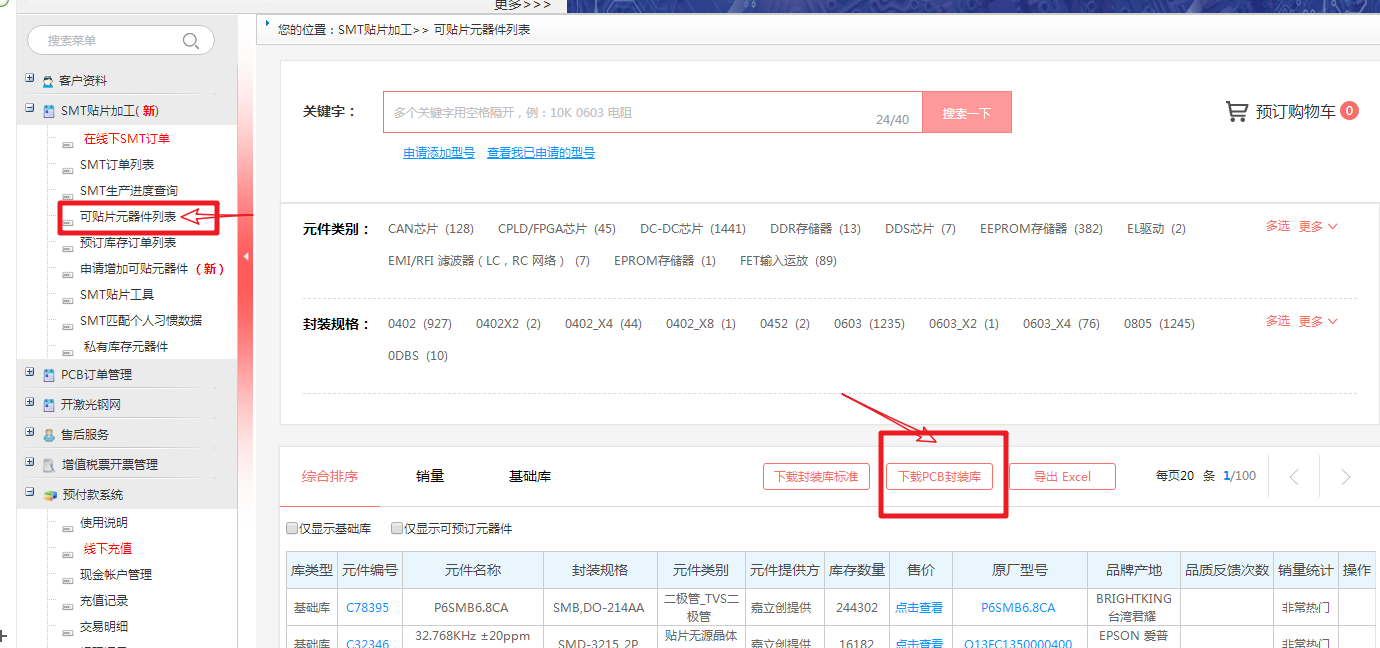
Task: Switch to the 销量 sort tab
Action: pyautogui.click(x=430, y=476)
